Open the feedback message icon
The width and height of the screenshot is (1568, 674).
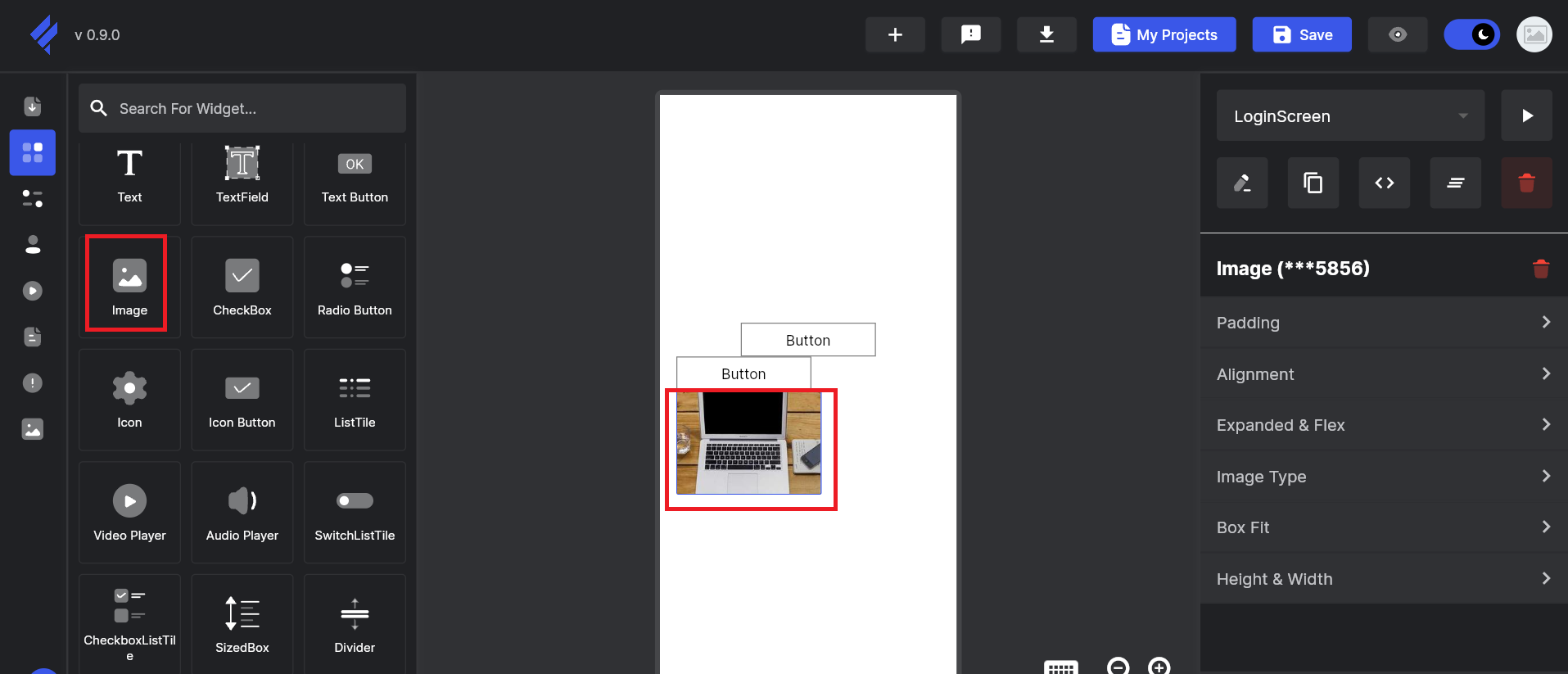pos(970,34)
